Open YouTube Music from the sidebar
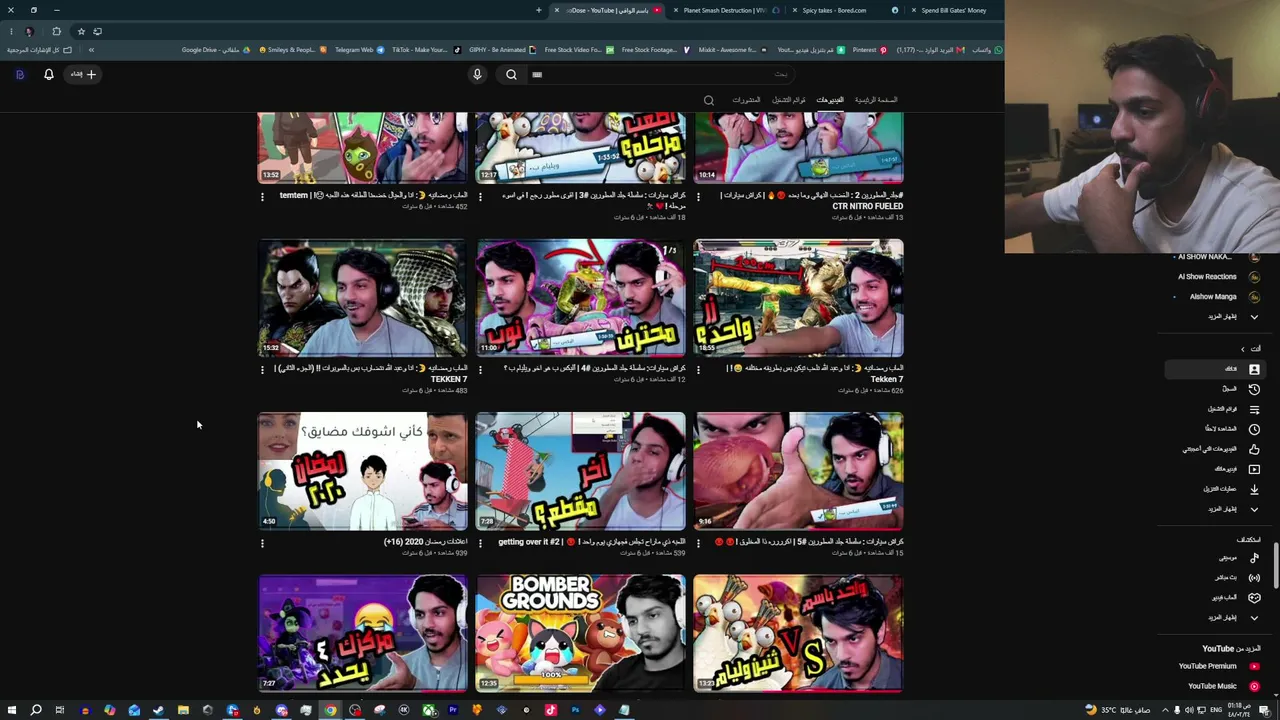This screenshot has height=720, width=1280. point(1222,686)
